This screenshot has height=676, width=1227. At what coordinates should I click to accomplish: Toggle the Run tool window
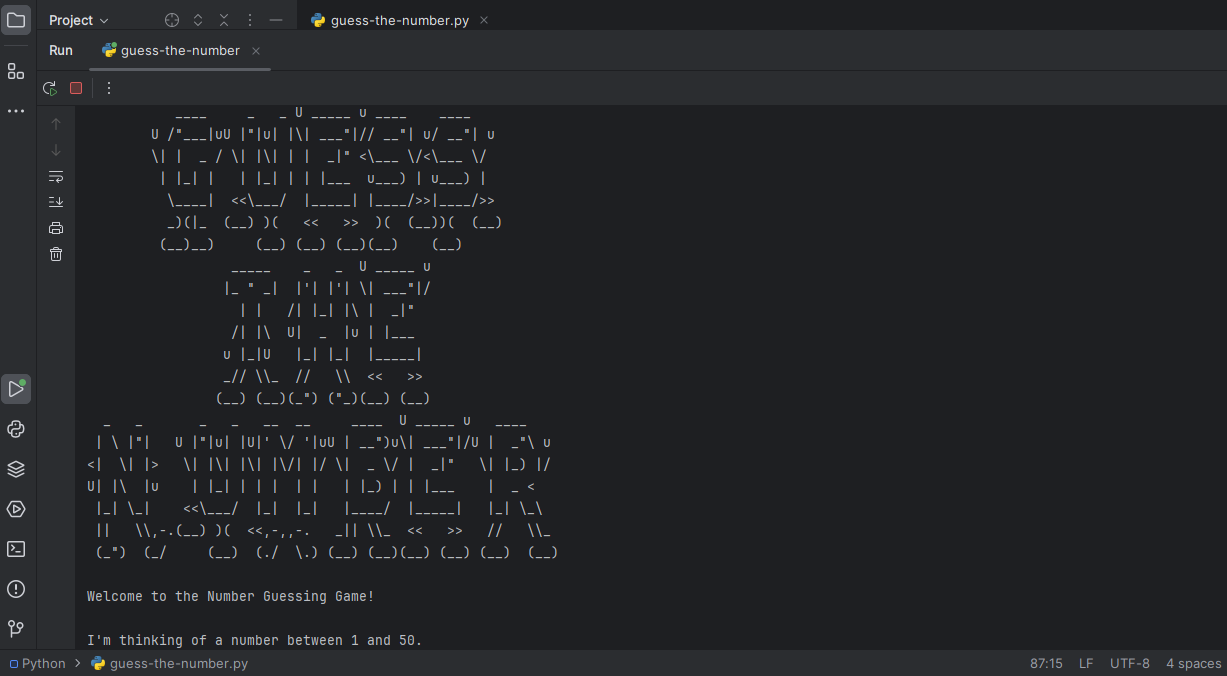tap(16, 389)
